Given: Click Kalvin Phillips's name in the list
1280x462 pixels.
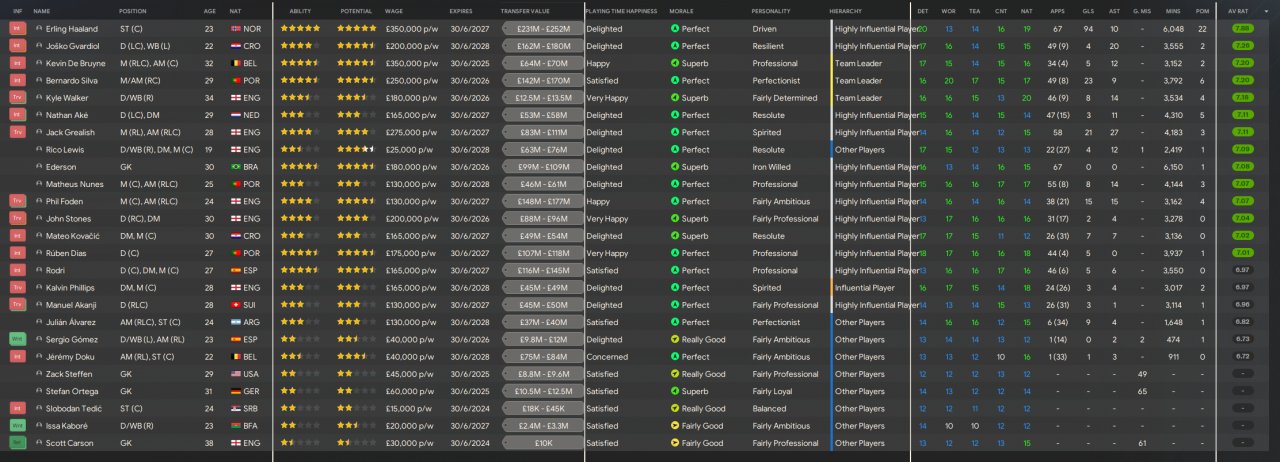Looking at the screenshot, I should click(x=71, y=287).
